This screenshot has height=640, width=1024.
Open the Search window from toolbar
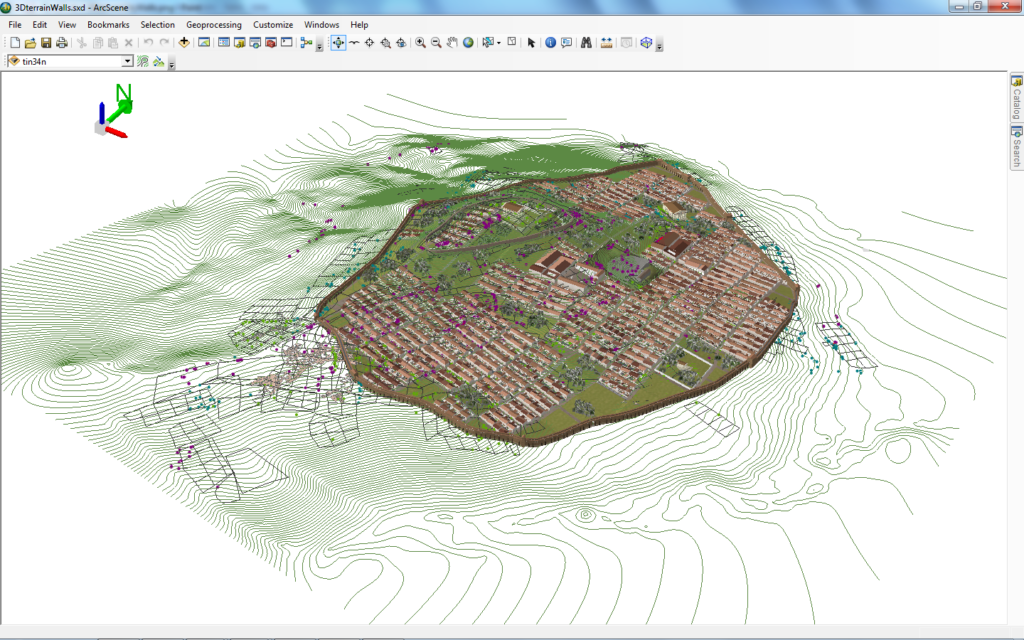[x=255, y=43]
